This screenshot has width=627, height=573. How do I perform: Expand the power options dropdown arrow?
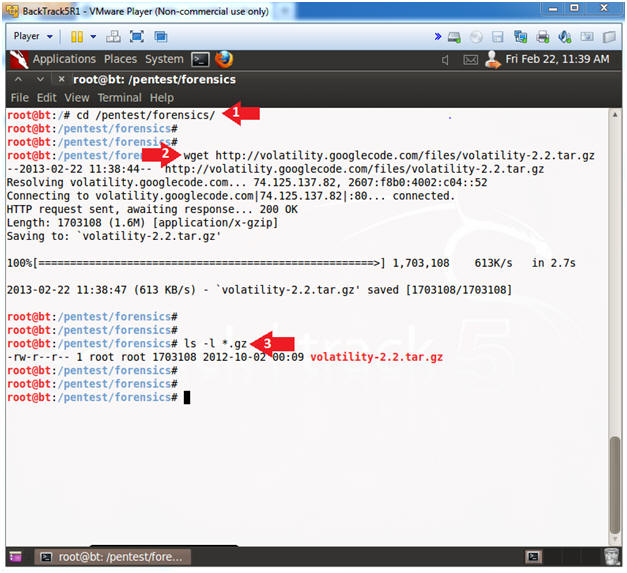[x=93, y=37]
